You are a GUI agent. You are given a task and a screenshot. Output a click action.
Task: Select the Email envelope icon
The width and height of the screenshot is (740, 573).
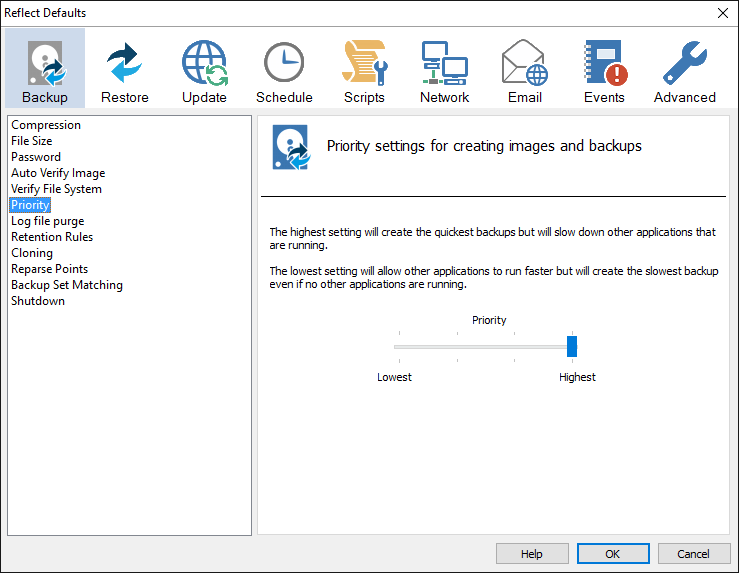pos(524,64)
